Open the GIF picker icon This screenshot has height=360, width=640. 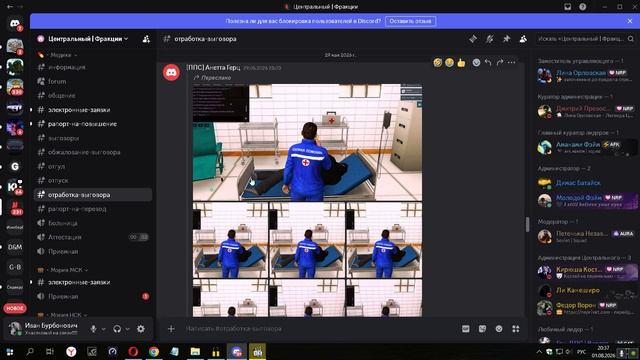[x=466, y=329]
